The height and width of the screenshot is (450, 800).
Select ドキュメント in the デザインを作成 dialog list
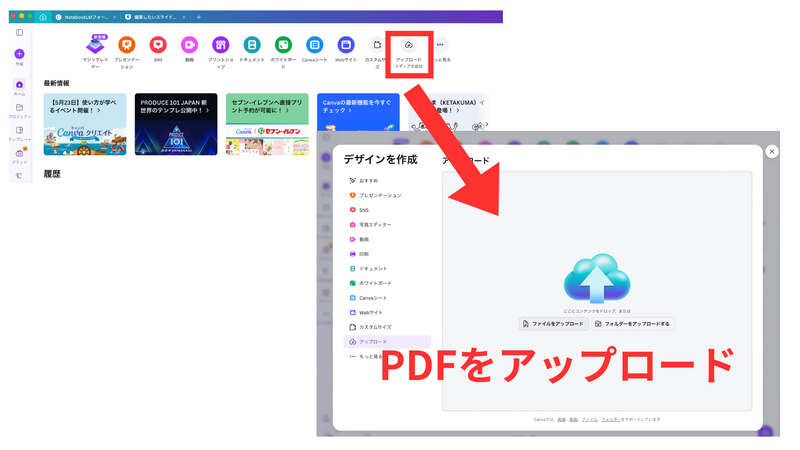(x=387, y=268)
